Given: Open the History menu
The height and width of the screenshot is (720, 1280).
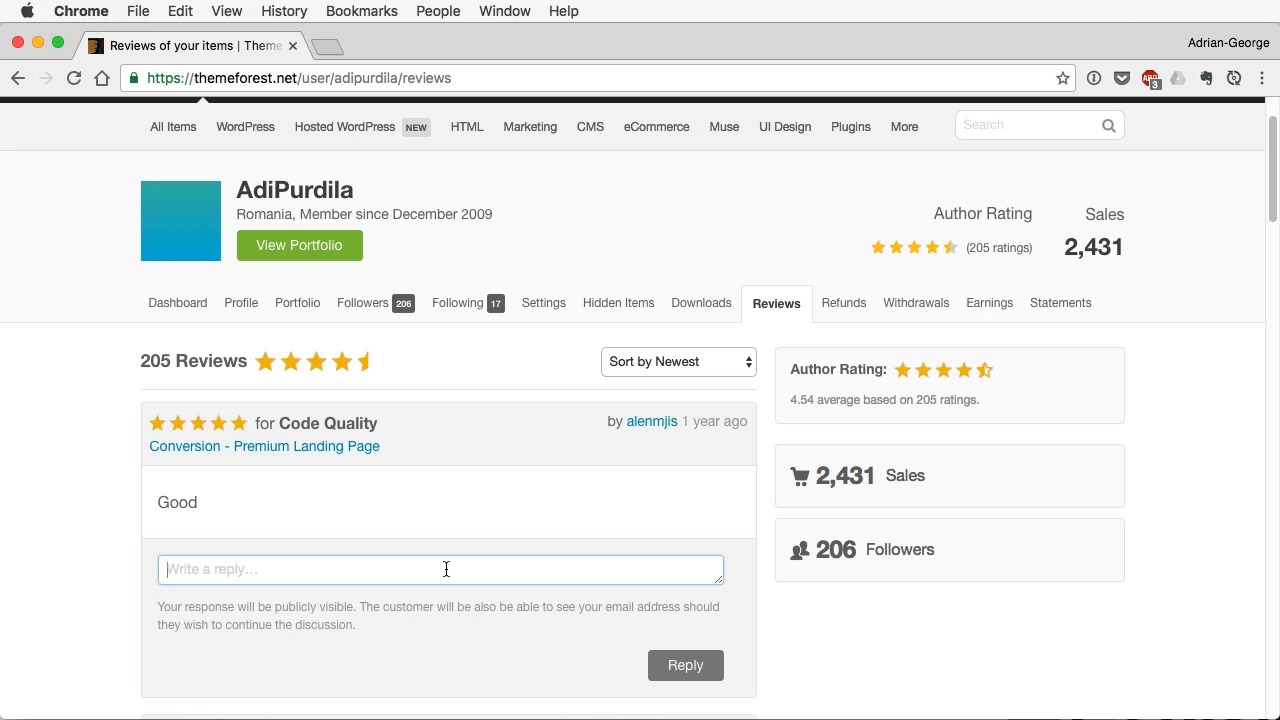Looking at the screenshot, I should pos(284,11).
